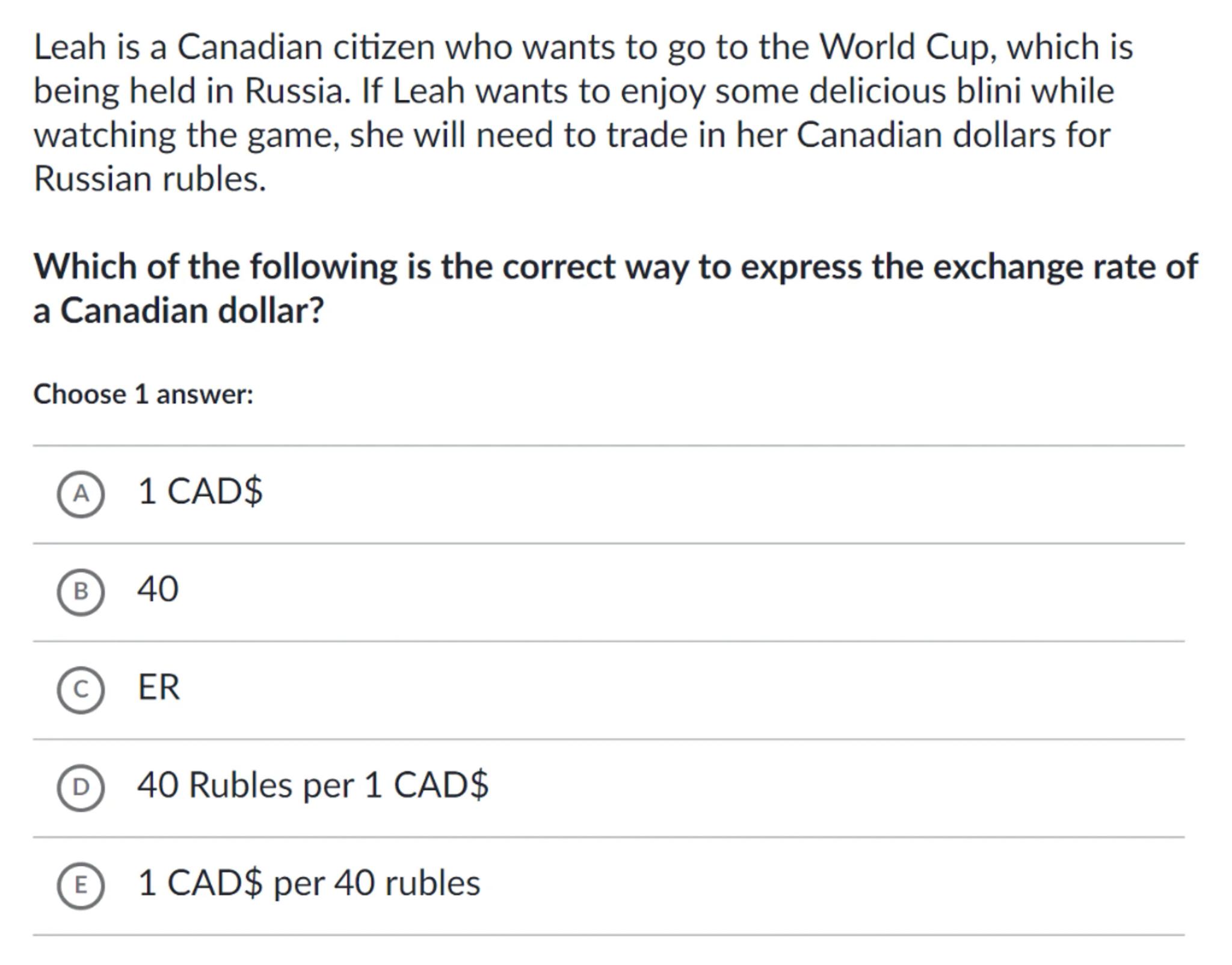
Task: Select radio button B
Action: point(81,592)
